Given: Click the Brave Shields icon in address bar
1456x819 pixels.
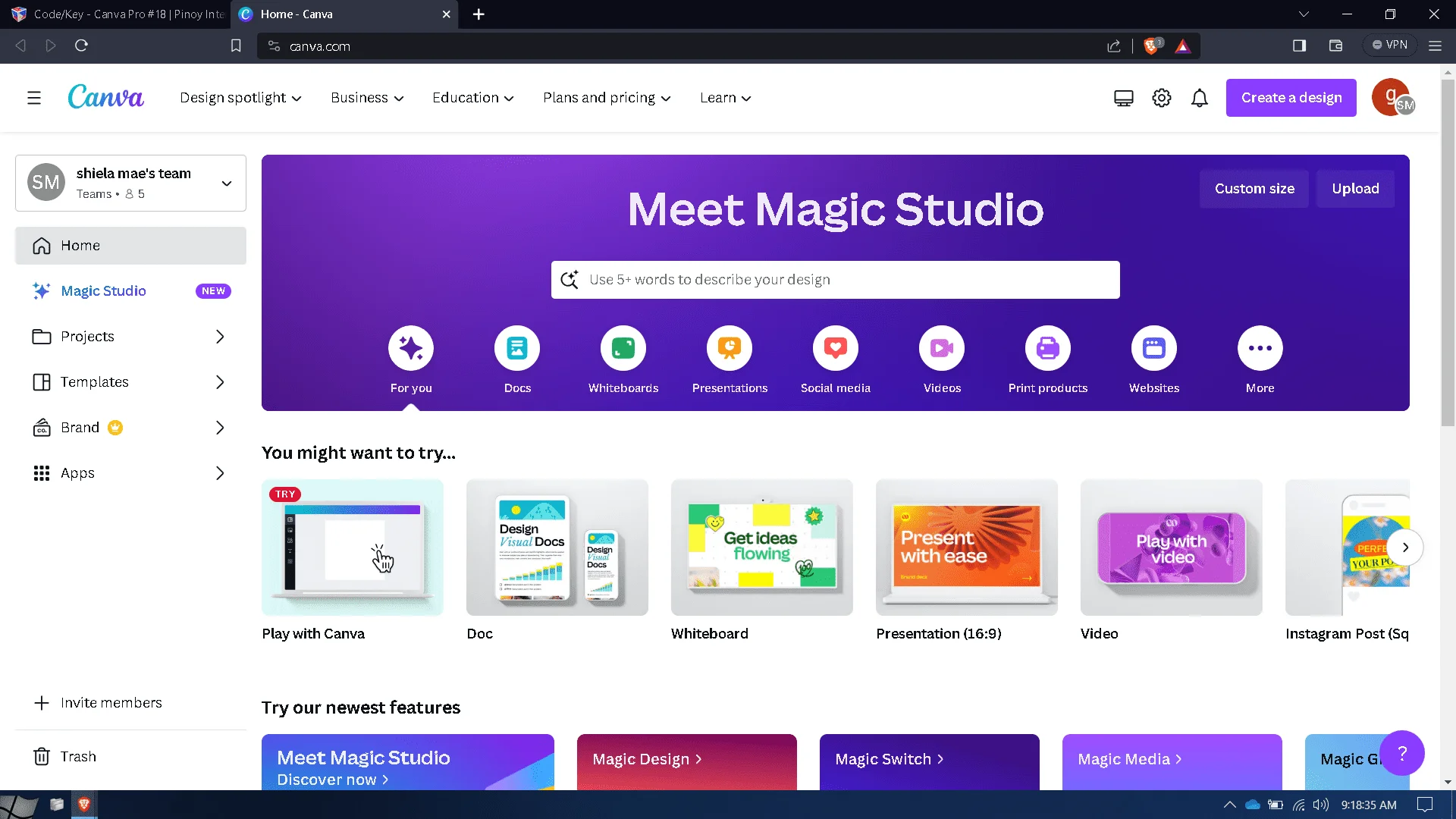Looking at the screenshot, I should point(1152,46).
